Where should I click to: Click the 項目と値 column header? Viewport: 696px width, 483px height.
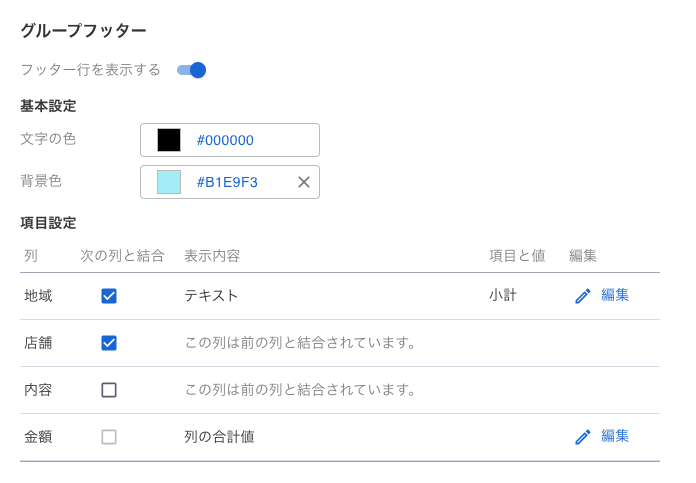517,256
